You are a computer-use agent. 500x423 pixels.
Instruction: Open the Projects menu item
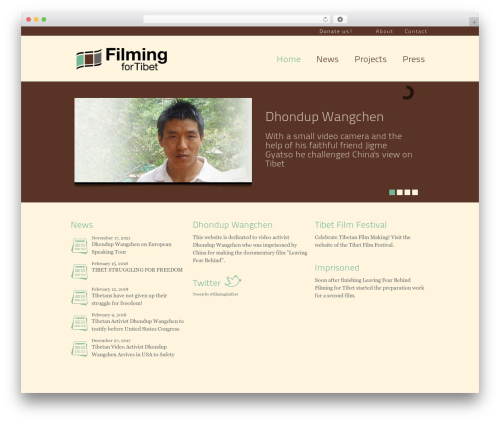pyautogui.click(x=370, y=59)
